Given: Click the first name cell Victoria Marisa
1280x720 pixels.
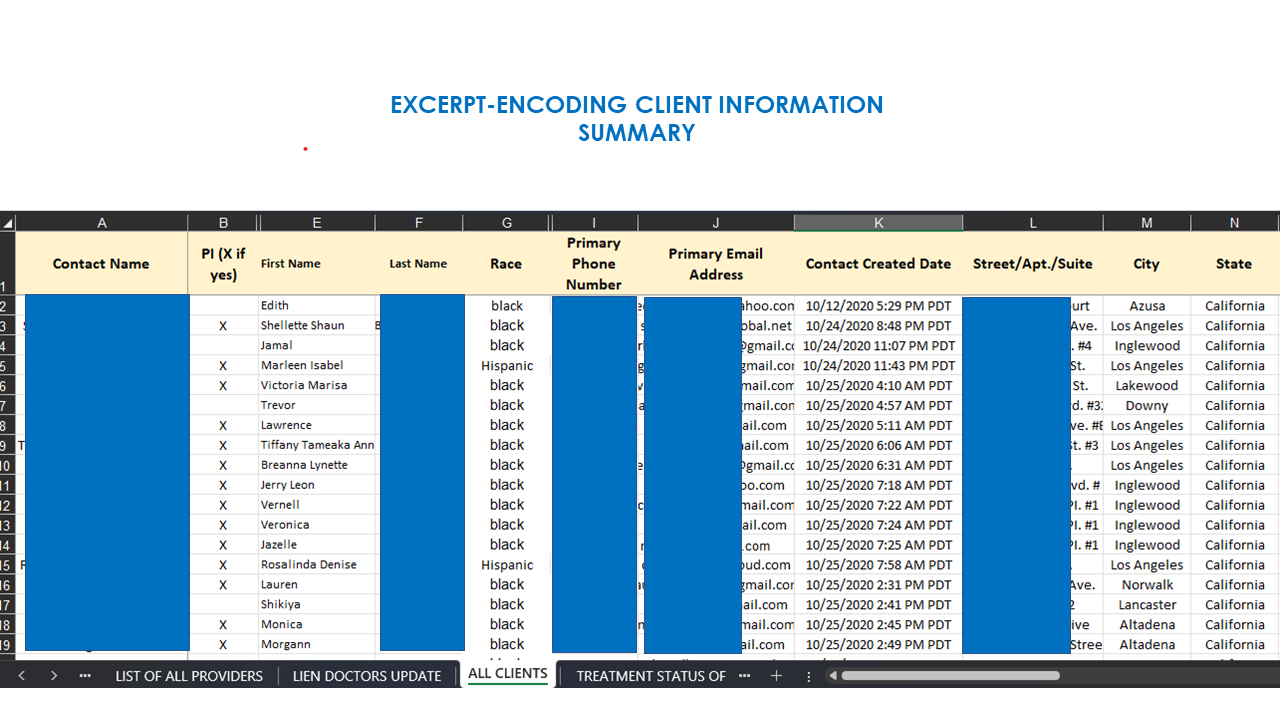Looking at the screenshot, I should (x=317, y=386).
